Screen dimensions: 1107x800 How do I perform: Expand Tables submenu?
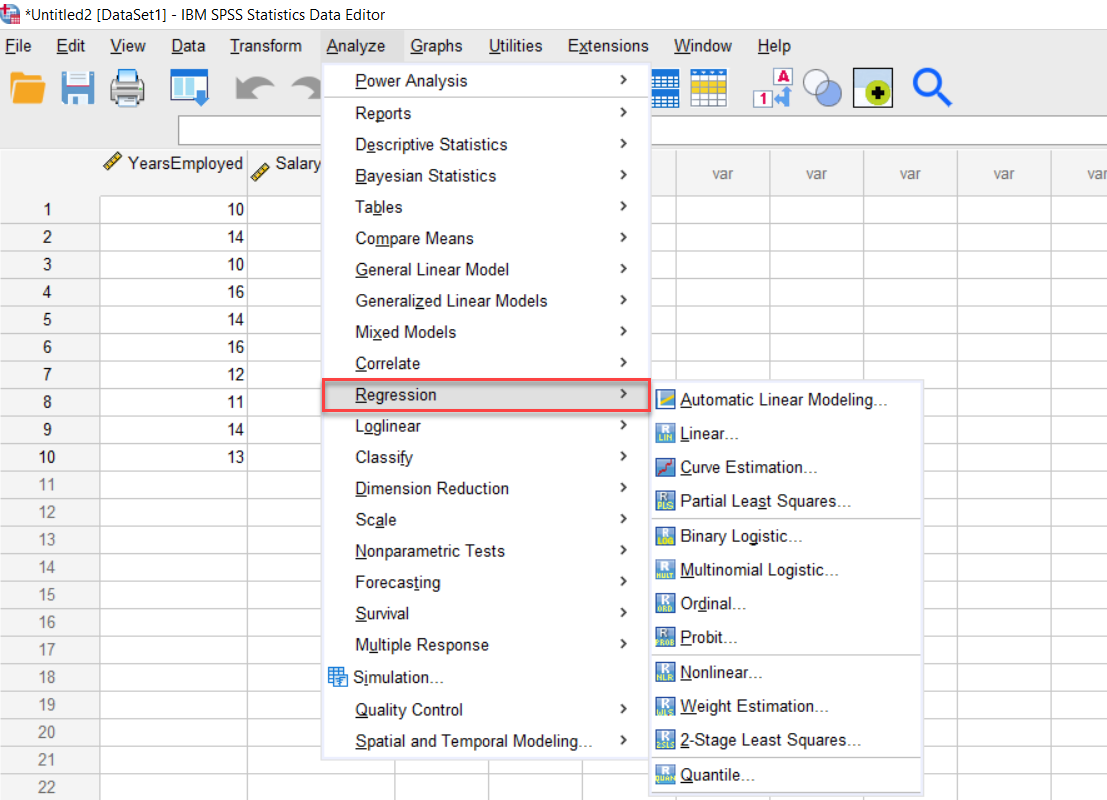pos(485,207)
